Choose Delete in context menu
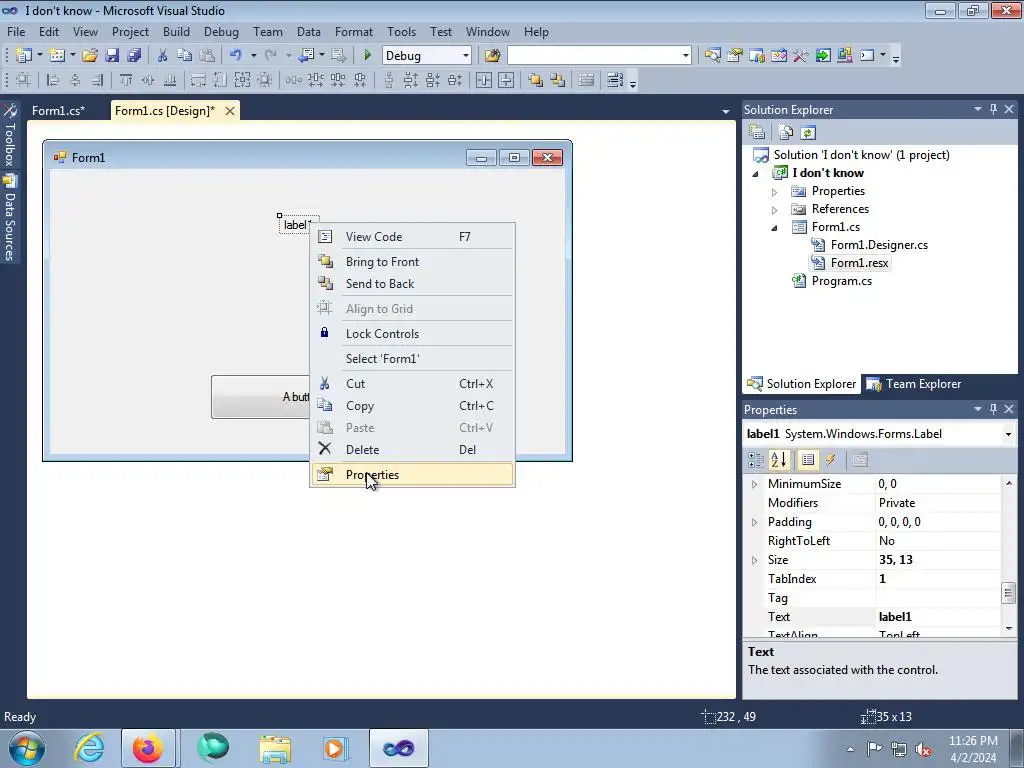1024x768 pixels. [412, 449]
